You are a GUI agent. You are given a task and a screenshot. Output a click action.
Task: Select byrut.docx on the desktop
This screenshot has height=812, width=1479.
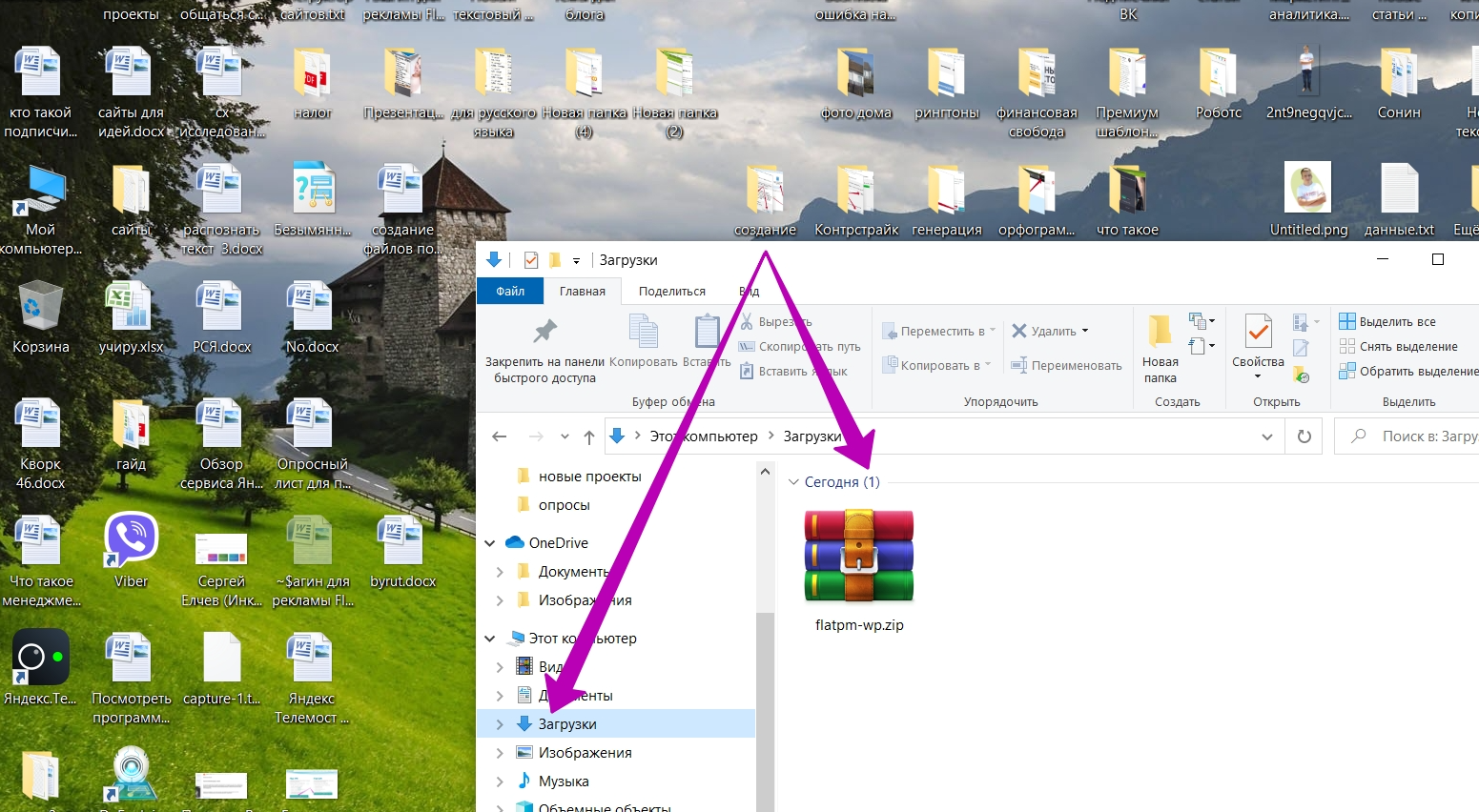[x=403, y=553]
